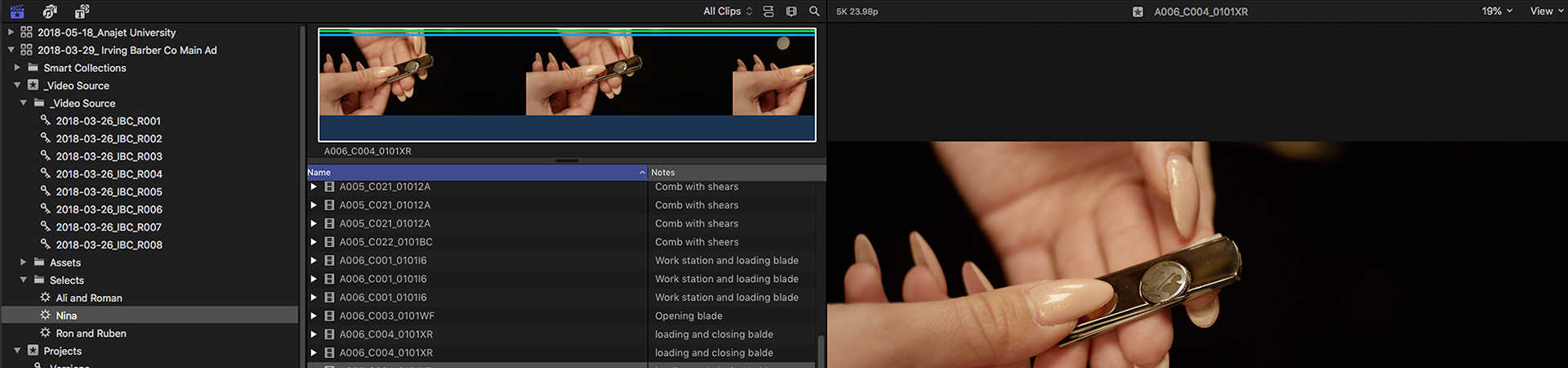Screen dimensions: 1568x368
Task: Show the Photos and Audio sidebar
Action: pos(50,11)
